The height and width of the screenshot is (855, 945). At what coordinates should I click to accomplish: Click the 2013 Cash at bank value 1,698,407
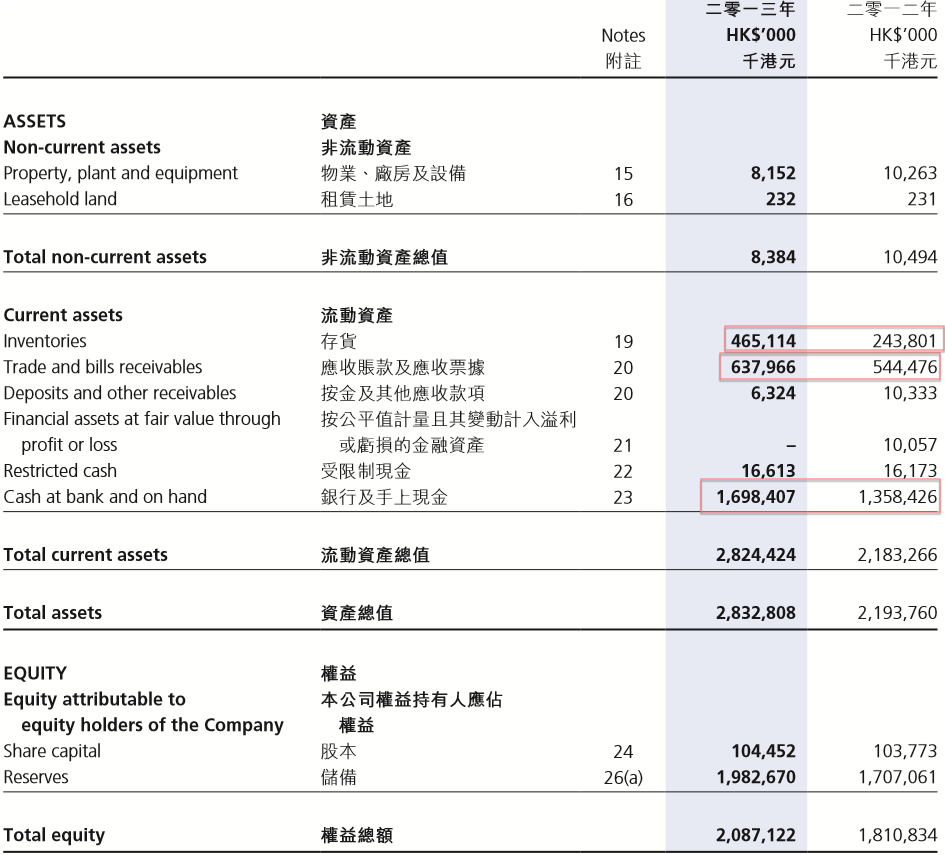pyautogui.click(x=755, y=497)
